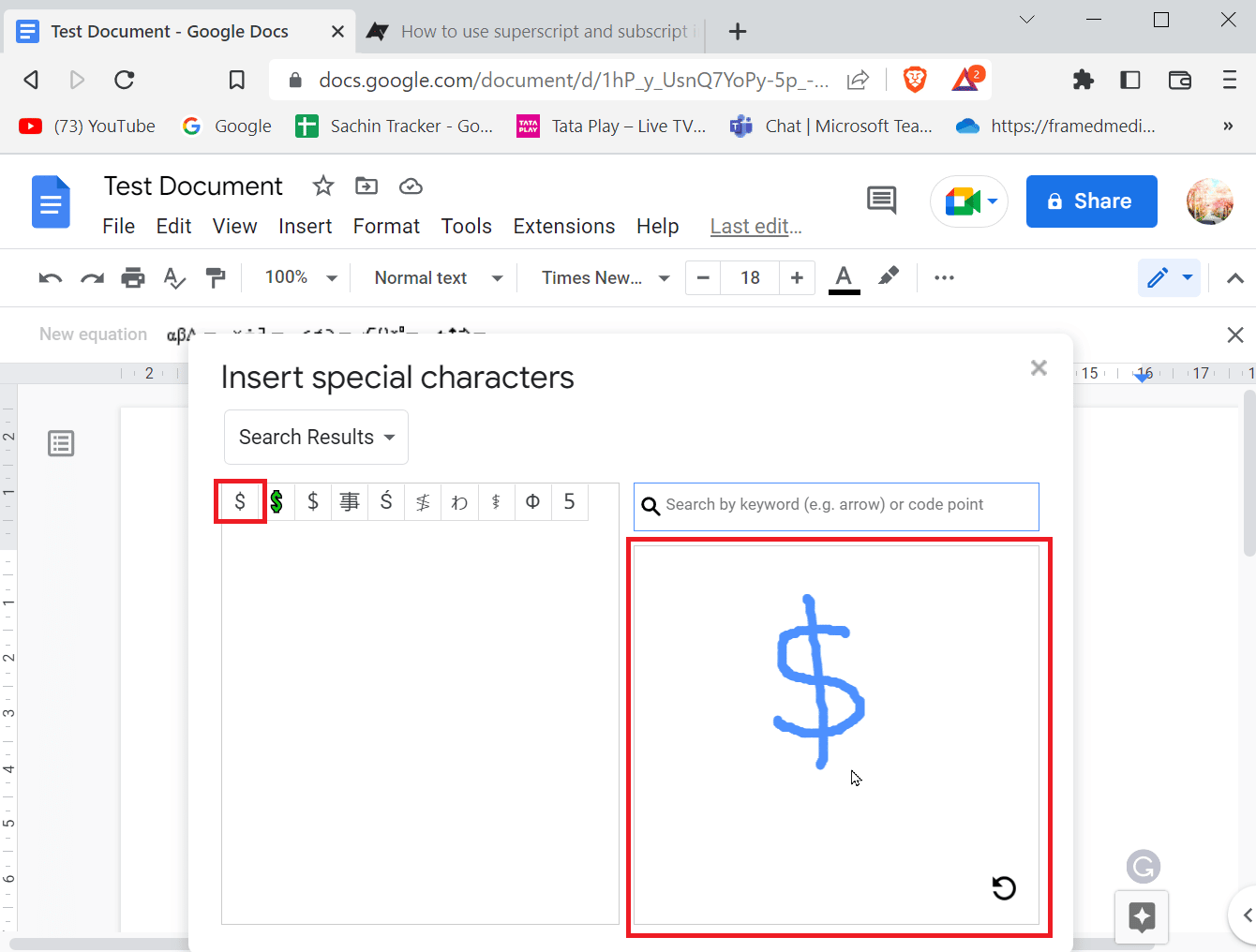Select the Paint format tool
The height and width of the screenshot is (952, 1256).
[217, 277]
